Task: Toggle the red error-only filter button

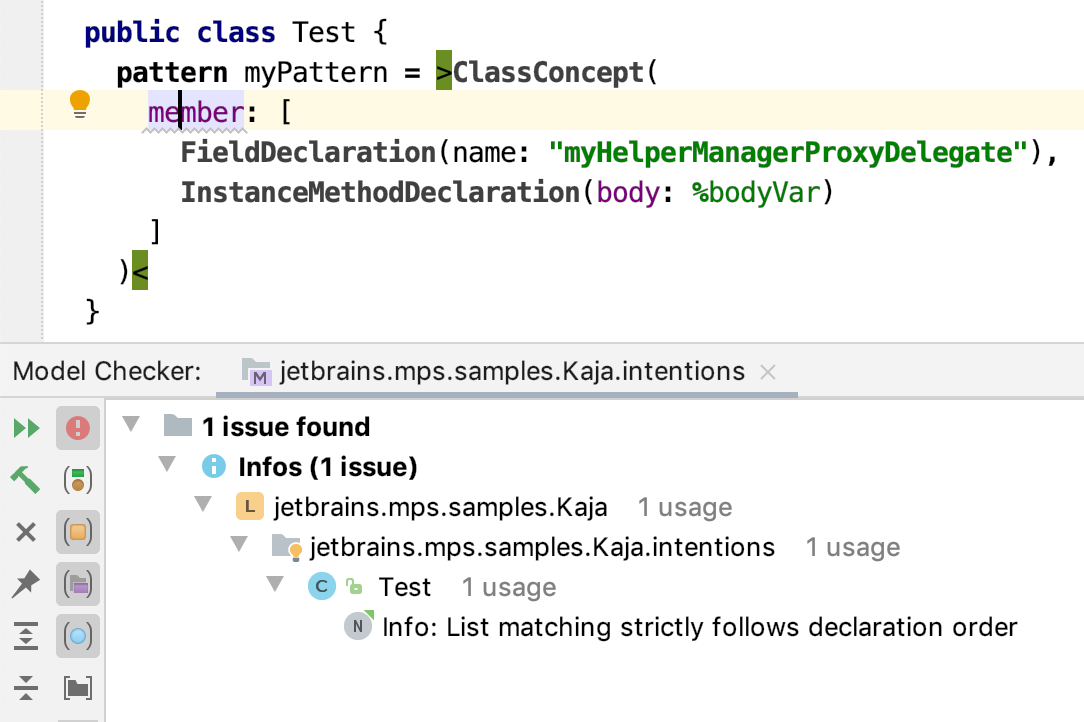Action: pyautogui.click(x=78, y=429)
